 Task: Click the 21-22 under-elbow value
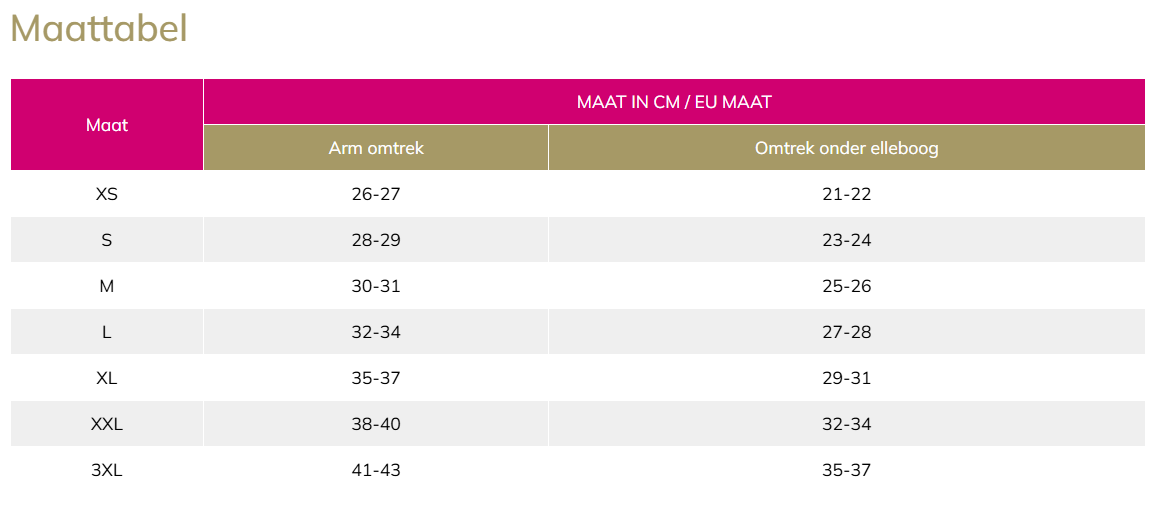coord(846,194)
